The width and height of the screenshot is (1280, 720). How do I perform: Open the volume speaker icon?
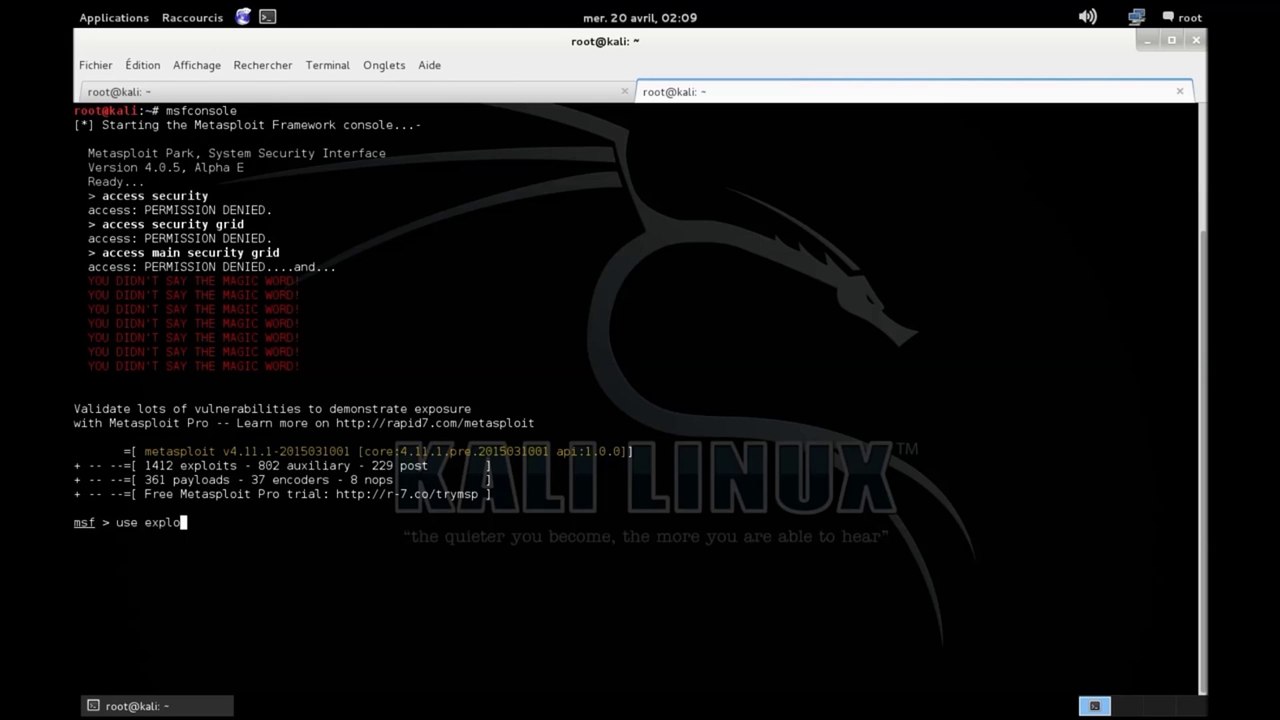[x=1088, y=17]
